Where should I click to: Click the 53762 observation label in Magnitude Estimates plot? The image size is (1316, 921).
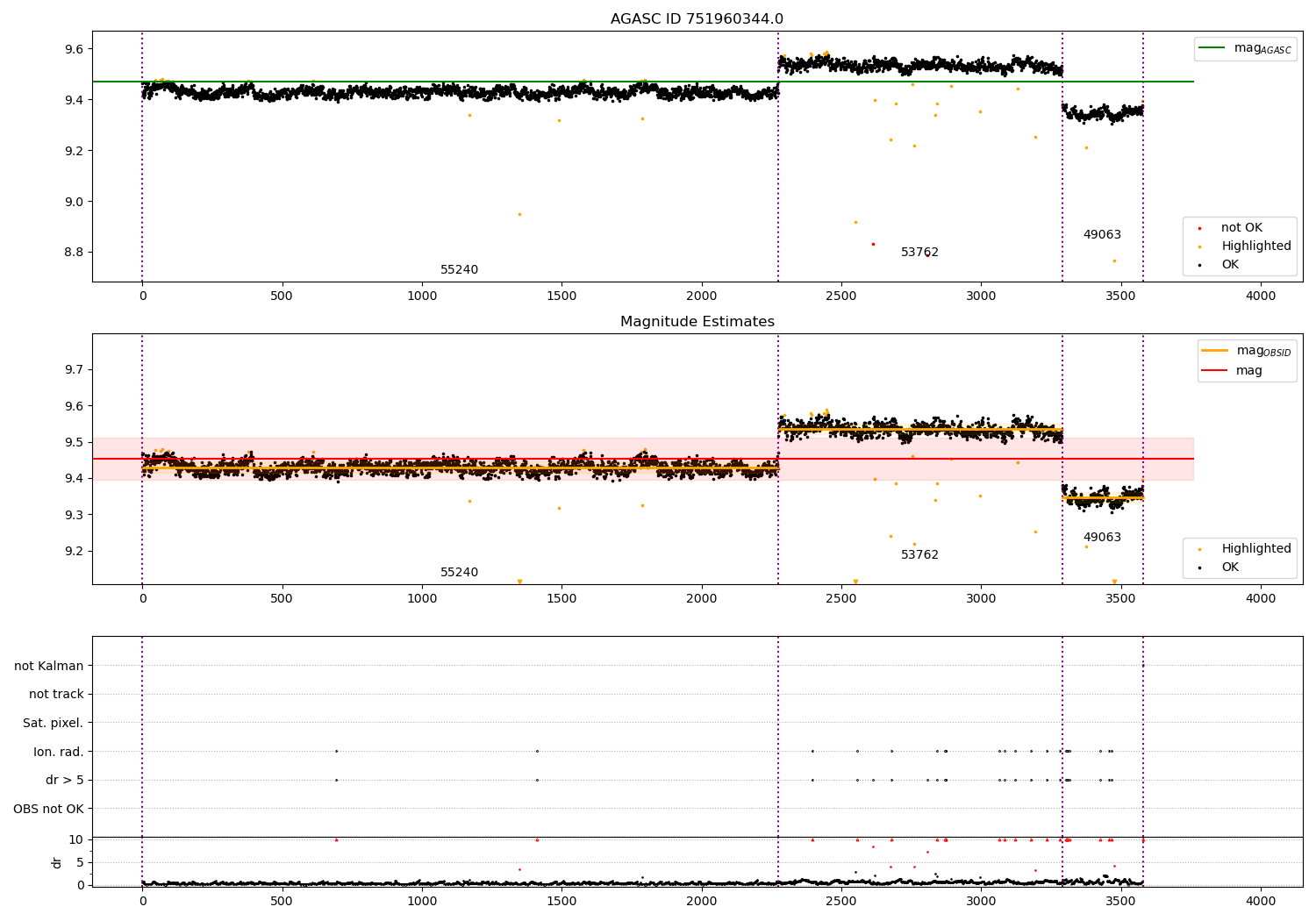tap(919, 555)
